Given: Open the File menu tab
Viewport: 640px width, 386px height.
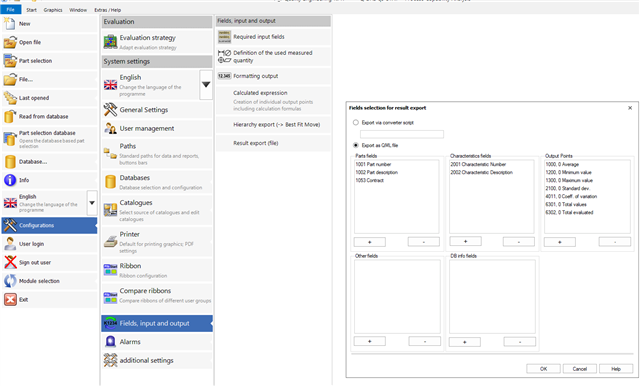Looking at the screenshot, I should coord(11,10).
